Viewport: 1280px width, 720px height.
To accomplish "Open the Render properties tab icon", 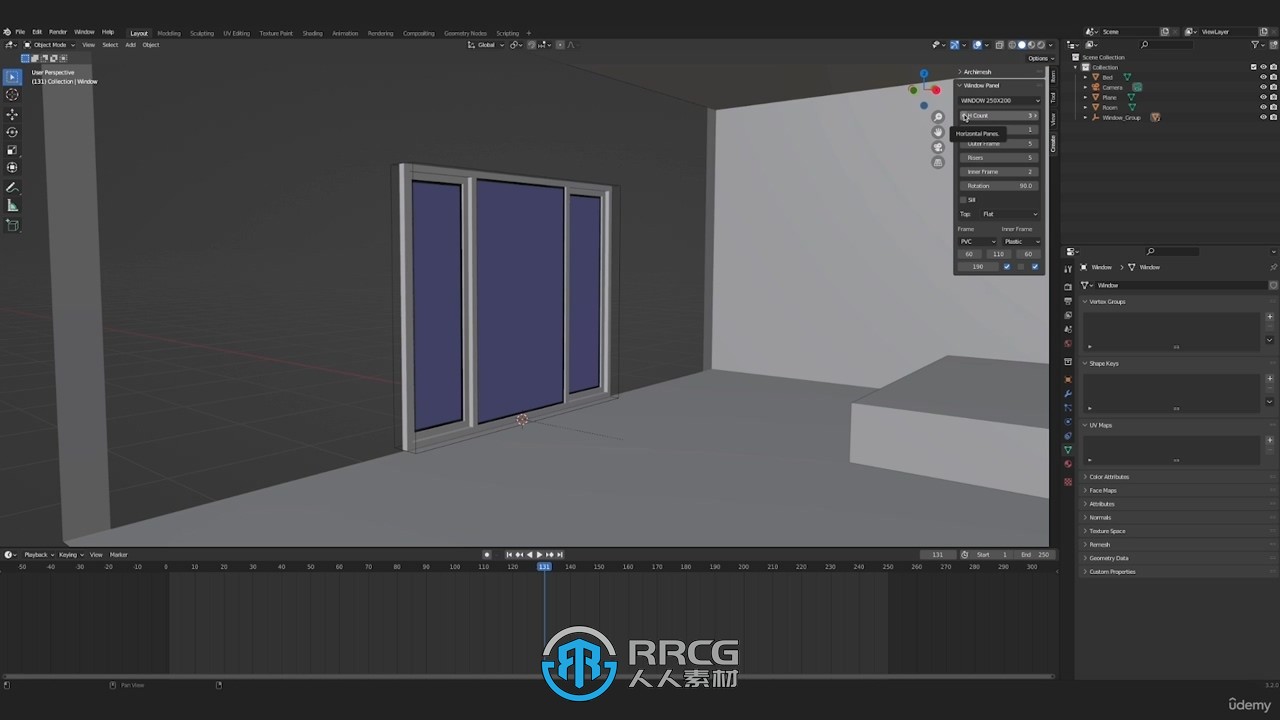I will 1068,287.
